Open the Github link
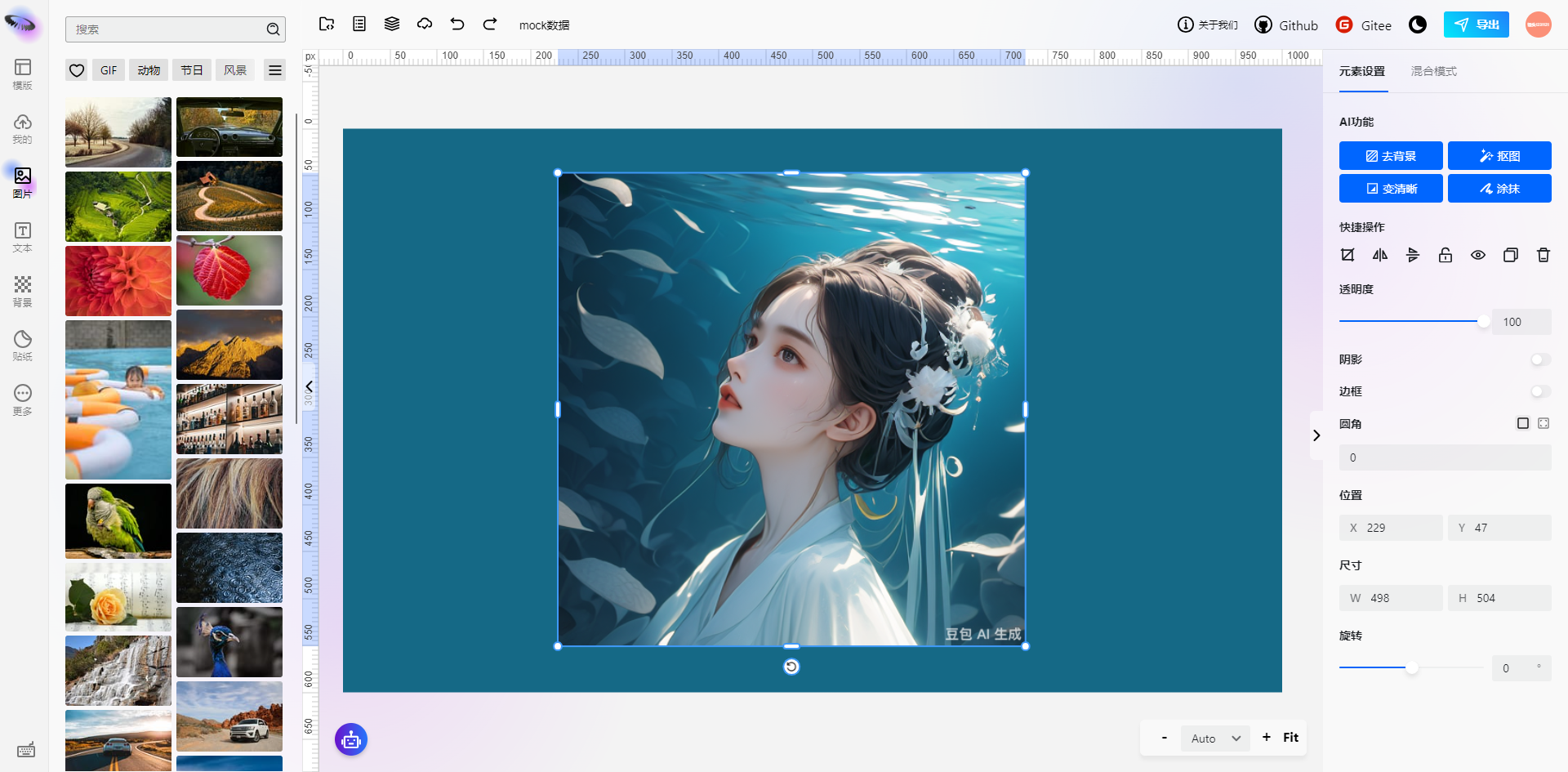The height and width of the screenshot is (772, 1568). pos(1286,25)
